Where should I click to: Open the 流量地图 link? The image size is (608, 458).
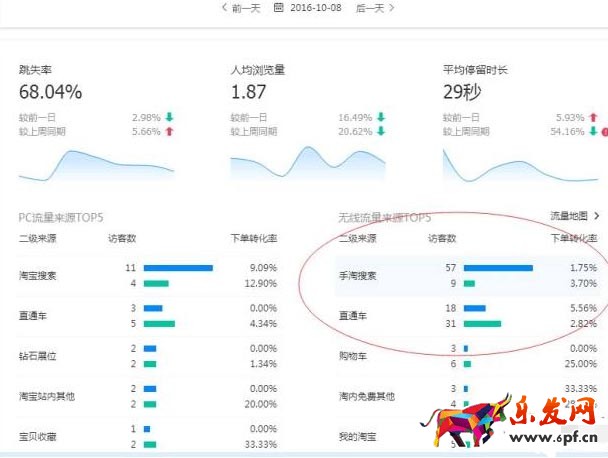point(569,215)
